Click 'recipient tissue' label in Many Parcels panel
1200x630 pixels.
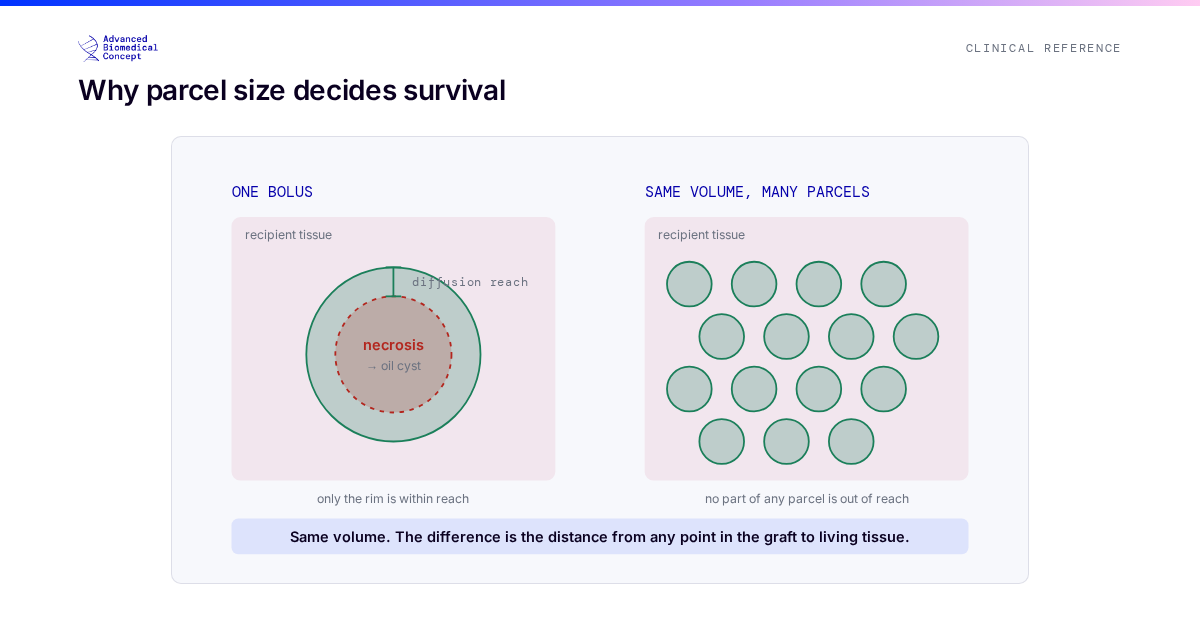coord(701,235)
